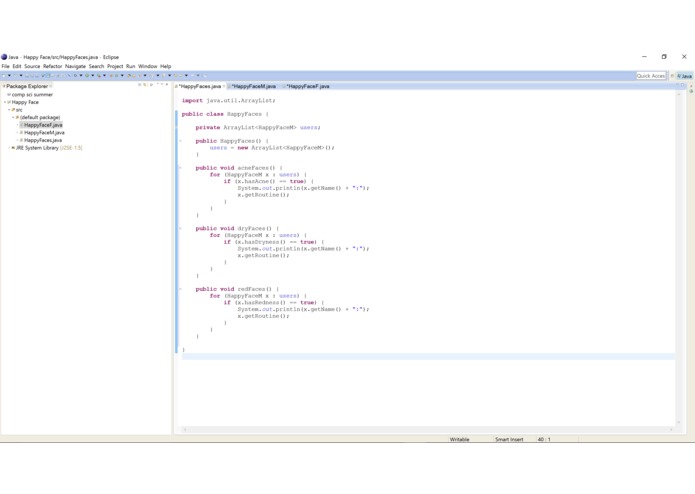Click the 40 : 1 cursor position
Viewport: 695px width, 494px height.
pos(544,439)
